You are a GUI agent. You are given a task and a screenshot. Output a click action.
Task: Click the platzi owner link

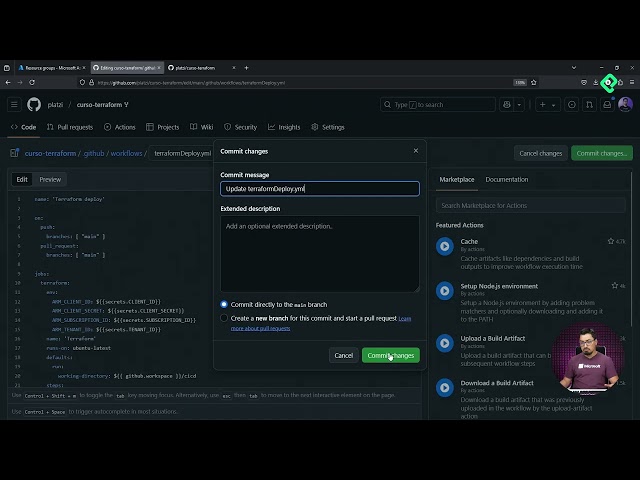[55, 105]
